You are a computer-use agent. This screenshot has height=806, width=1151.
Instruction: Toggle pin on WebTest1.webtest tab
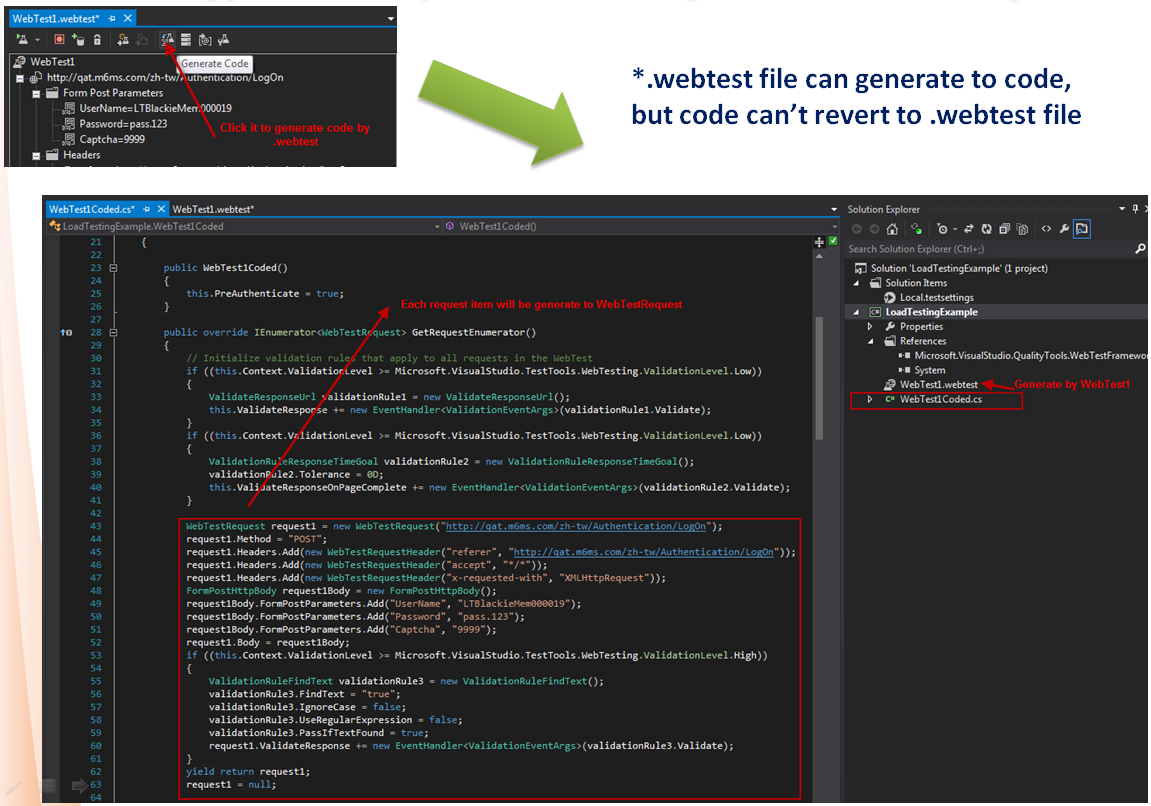112,19
